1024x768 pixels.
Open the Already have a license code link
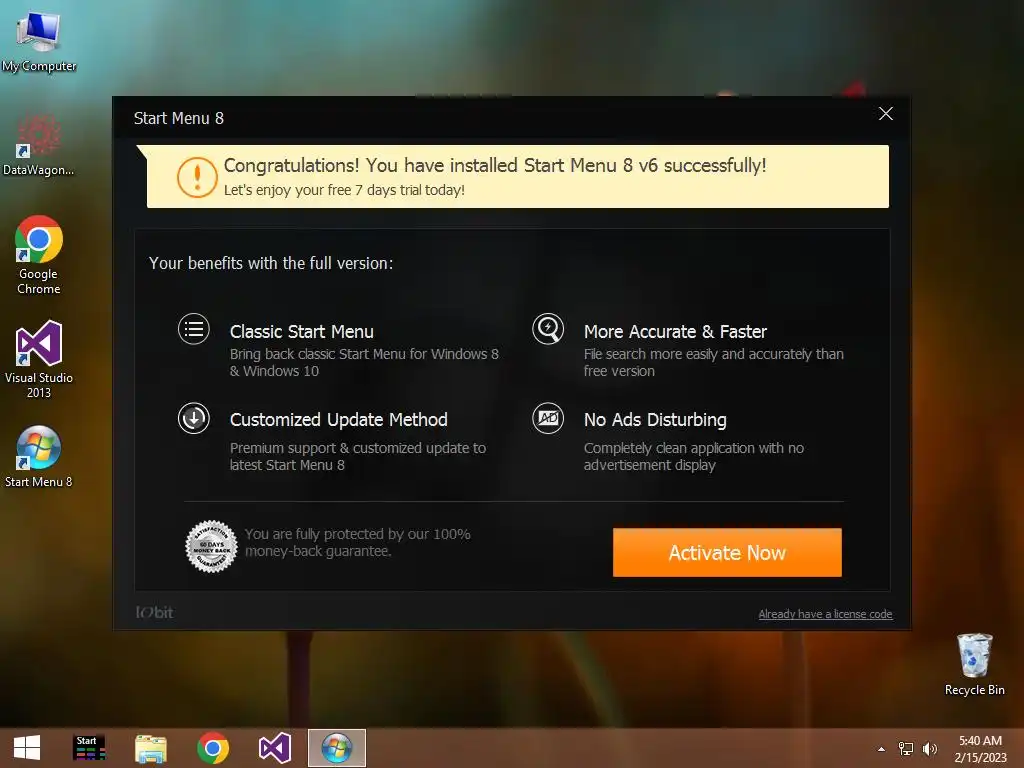(825, 614)
